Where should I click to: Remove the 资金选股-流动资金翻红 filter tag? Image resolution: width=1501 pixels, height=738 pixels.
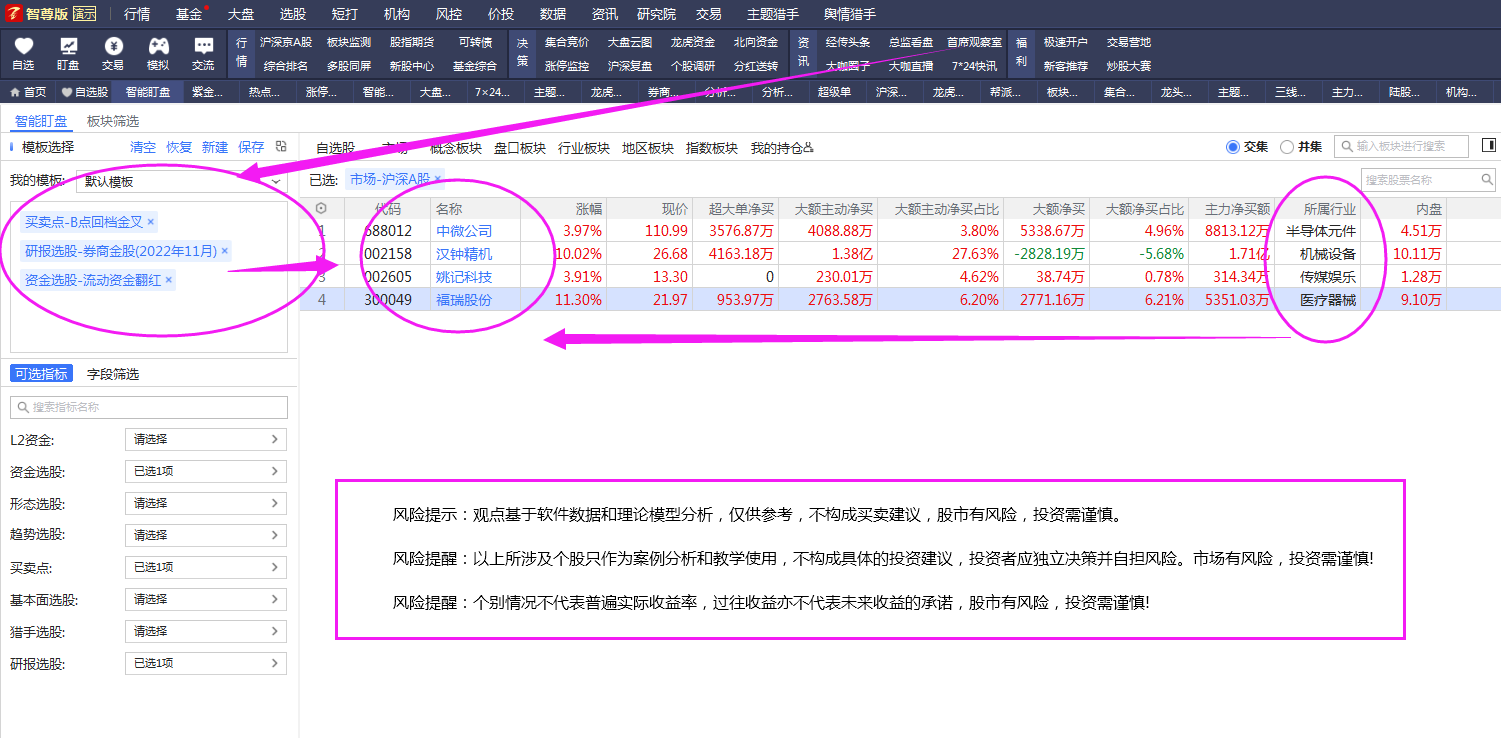tap(169, 280)
